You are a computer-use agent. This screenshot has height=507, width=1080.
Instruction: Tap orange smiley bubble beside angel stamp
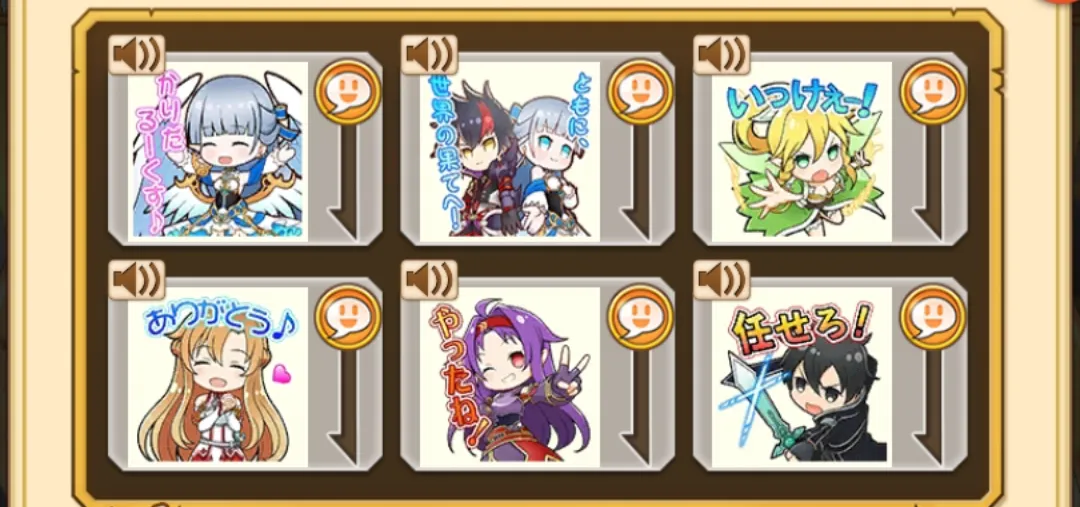[x=349, y=92]
